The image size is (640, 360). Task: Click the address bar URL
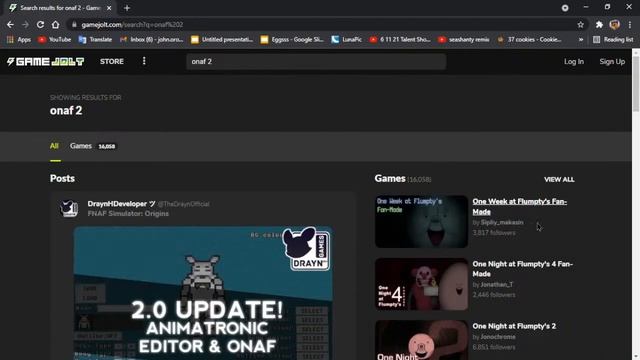[x=132, y=25]
